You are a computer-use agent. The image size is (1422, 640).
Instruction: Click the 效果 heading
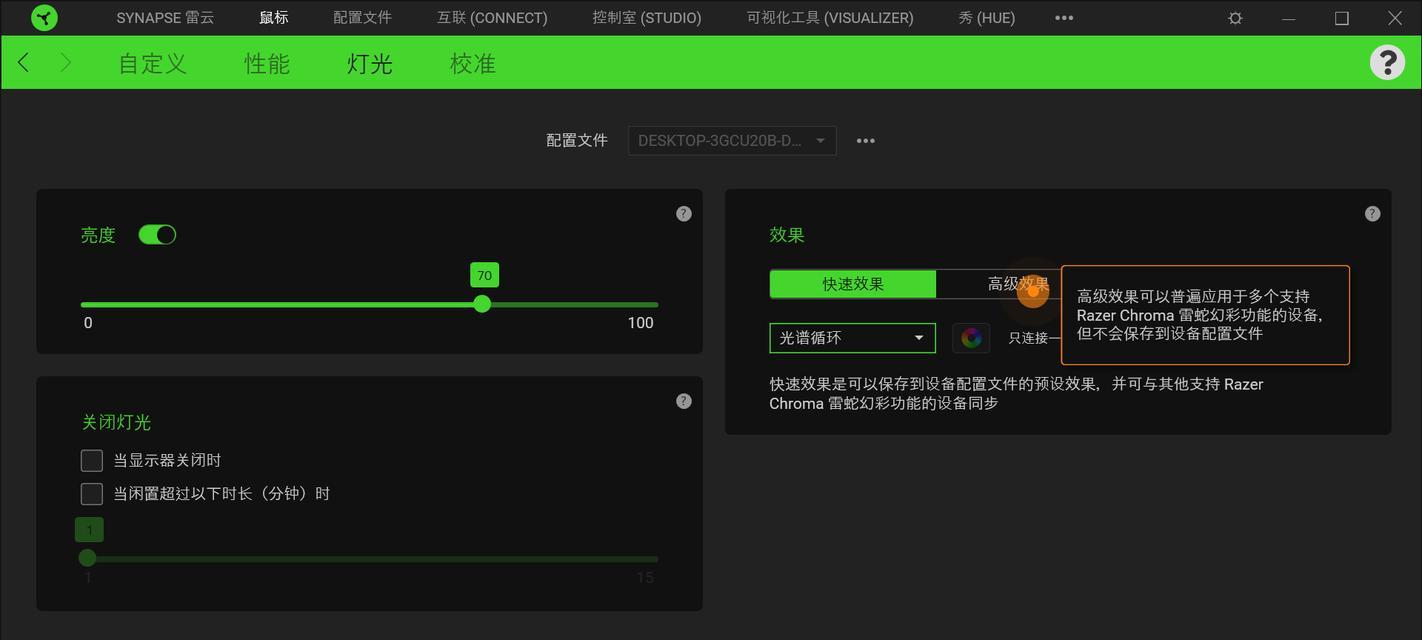pos(787,235)
